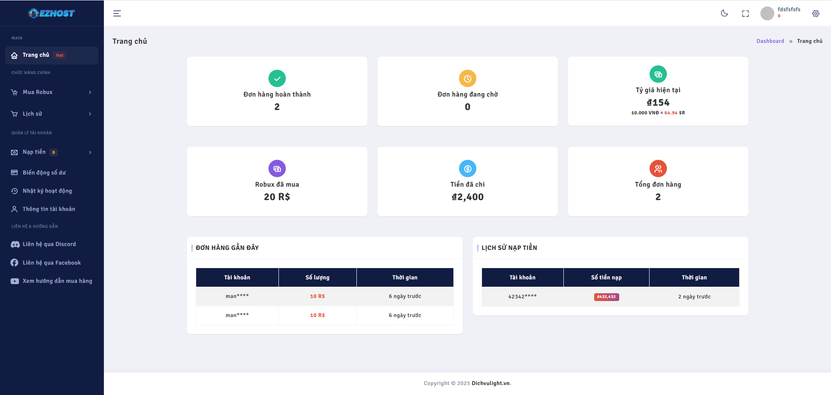
Task: Click the green completed orders checkmark icon
Action: click(277, 78)
